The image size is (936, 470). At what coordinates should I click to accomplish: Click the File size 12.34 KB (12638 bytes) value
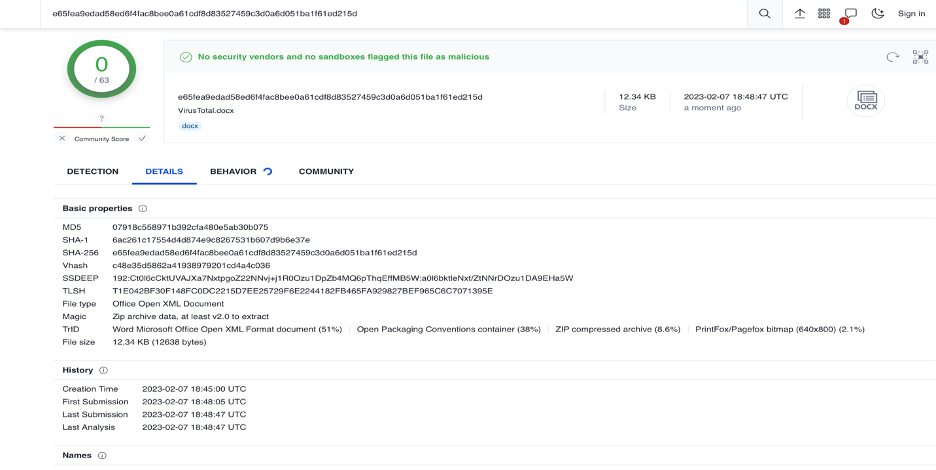click(159, 342)
